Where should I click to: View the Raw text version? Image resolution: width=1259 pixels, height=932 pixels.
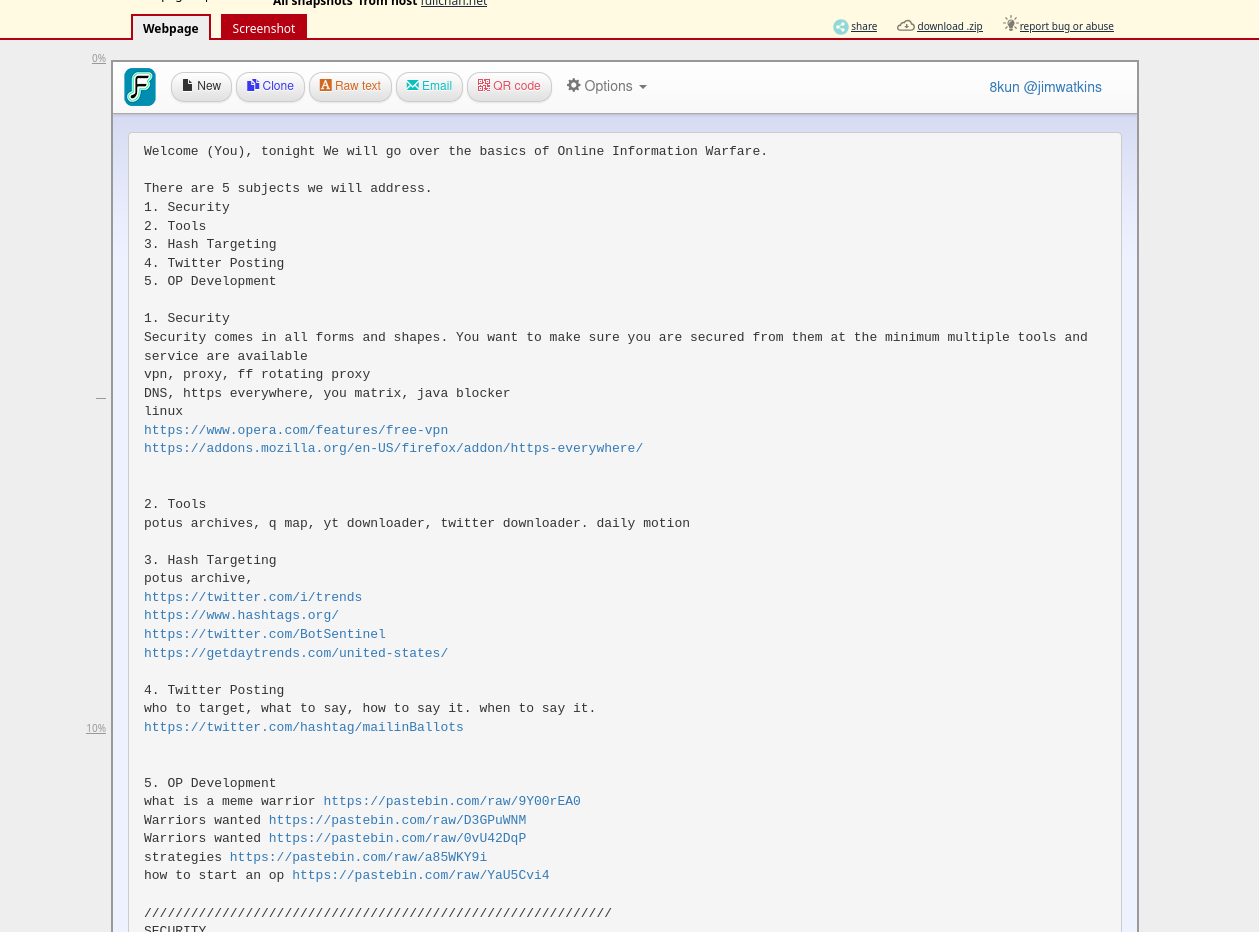click(x=350, y=87)
